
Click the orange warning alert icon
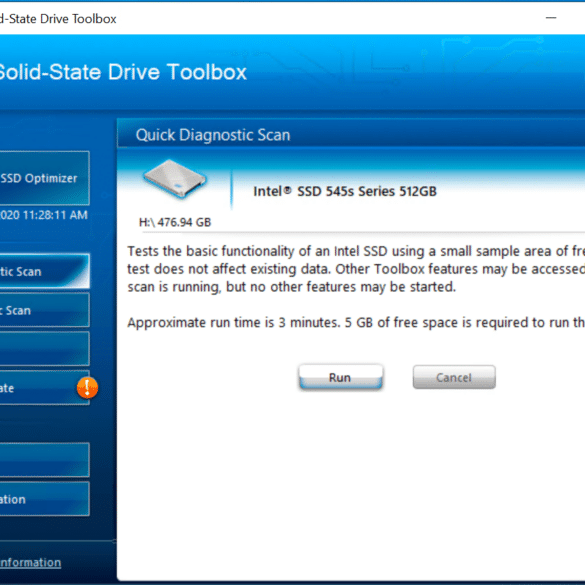tap(87, 388)
